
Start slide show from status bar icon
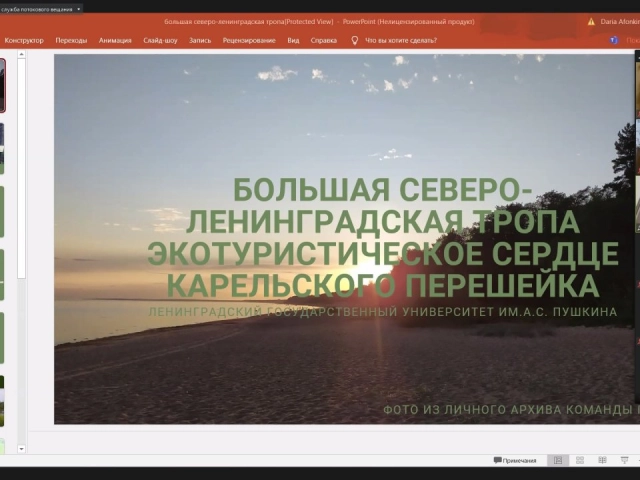coord(624,460)
